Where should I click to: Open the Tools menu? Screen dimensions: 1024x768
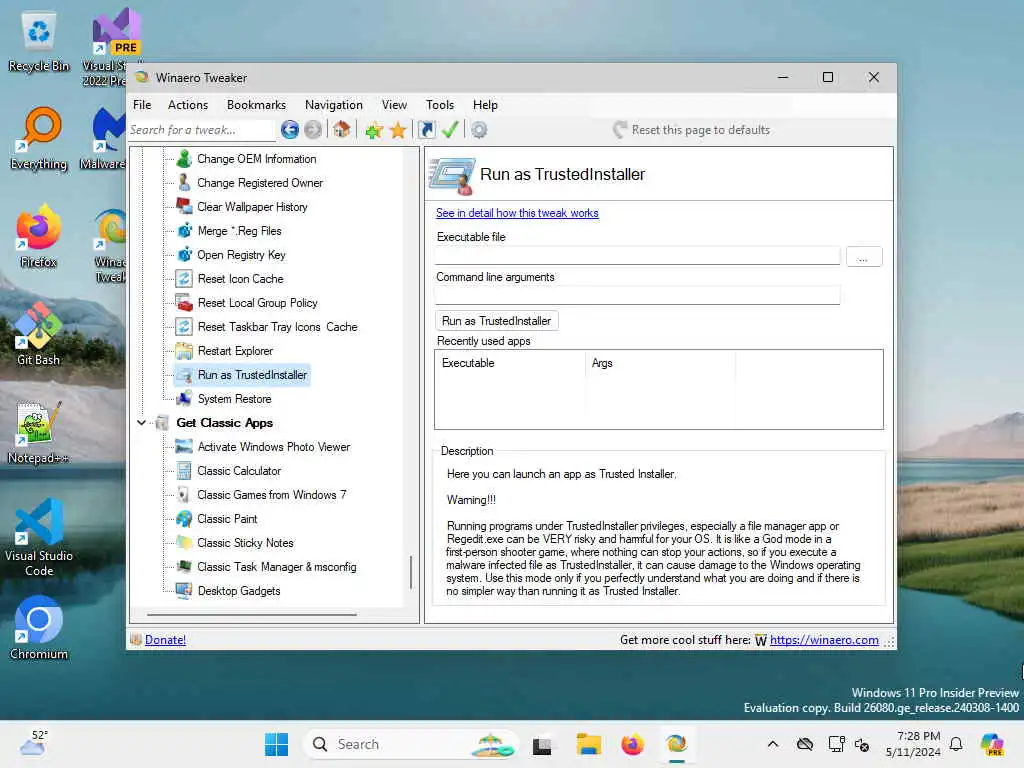(x=440, y=105)
